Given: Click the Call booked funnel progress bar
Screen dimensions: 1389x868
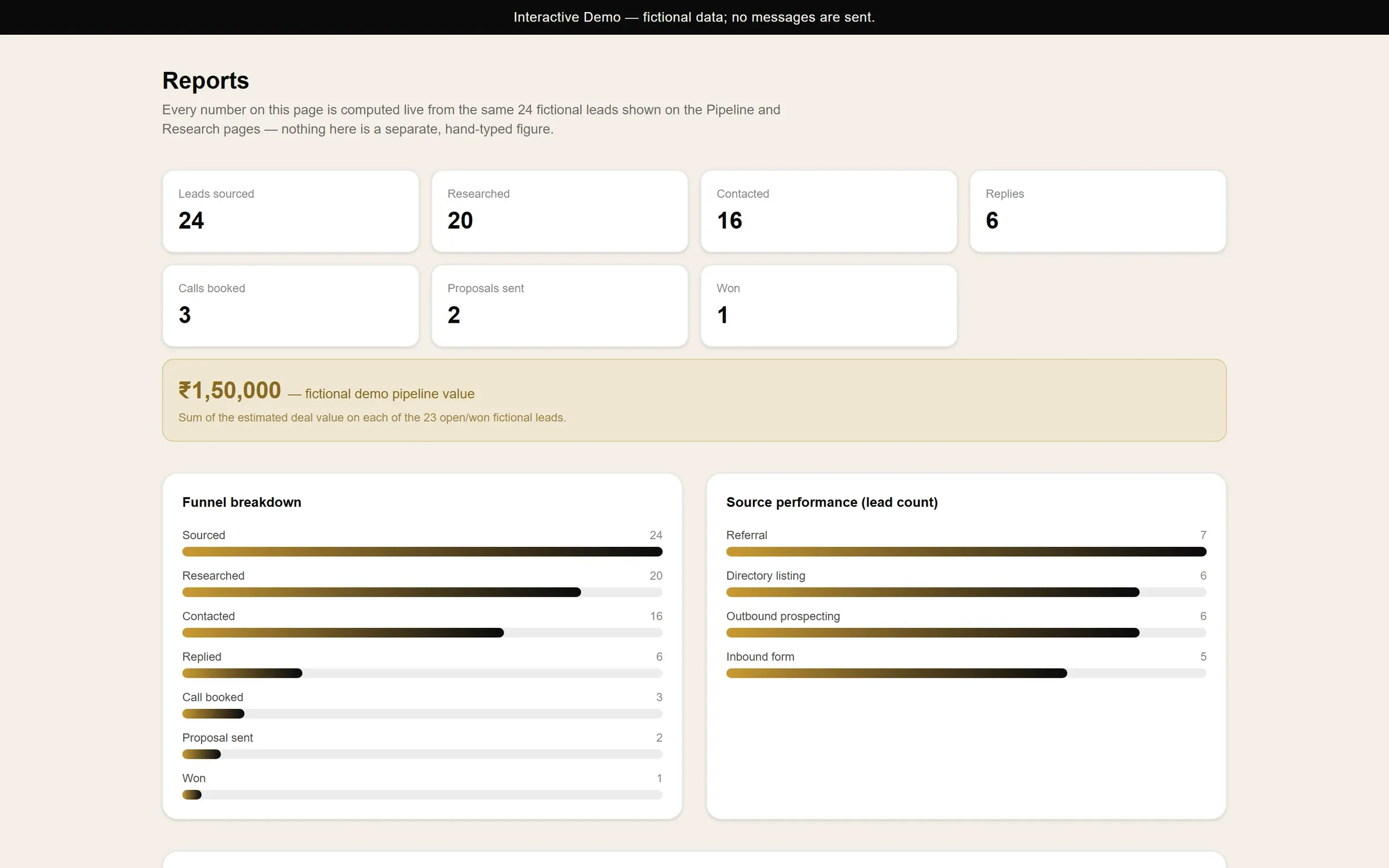Looking at the screenshot, I should [422, 714].
